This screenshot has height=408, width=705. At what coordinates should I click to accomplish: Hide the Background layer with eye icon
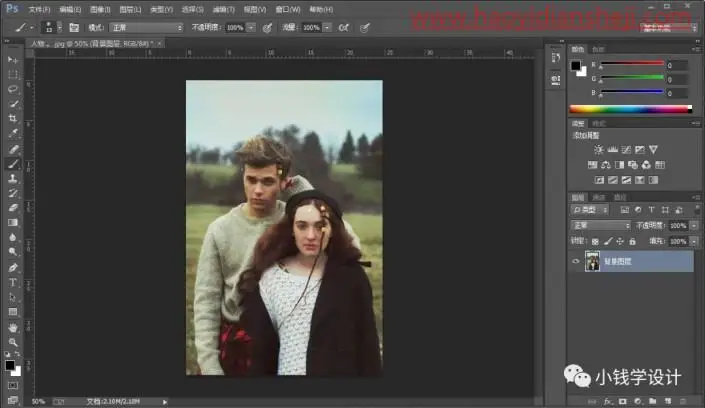point(576,261)
